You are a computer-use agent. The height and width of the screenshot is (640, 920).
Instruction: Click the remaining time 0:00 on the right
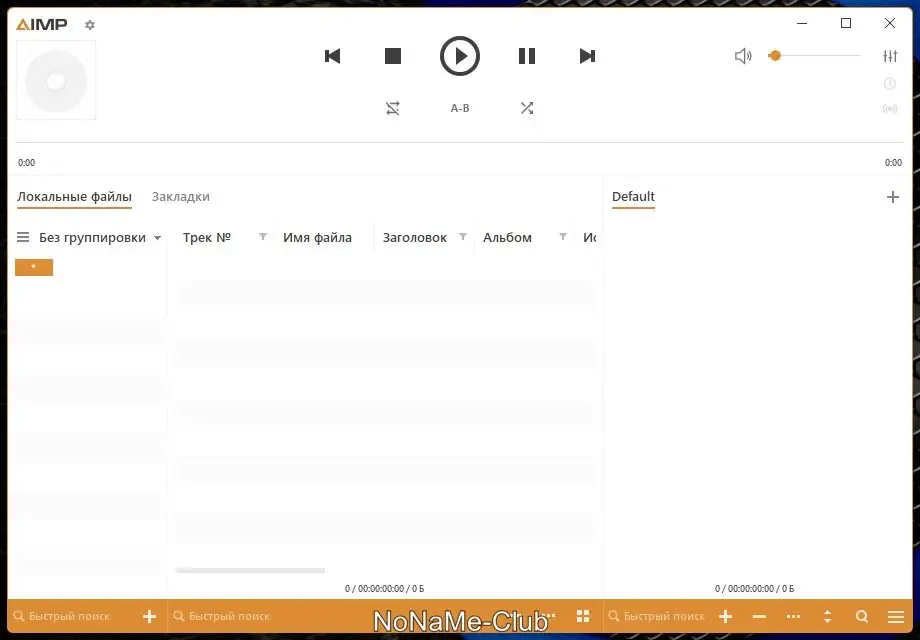[893, 162]
